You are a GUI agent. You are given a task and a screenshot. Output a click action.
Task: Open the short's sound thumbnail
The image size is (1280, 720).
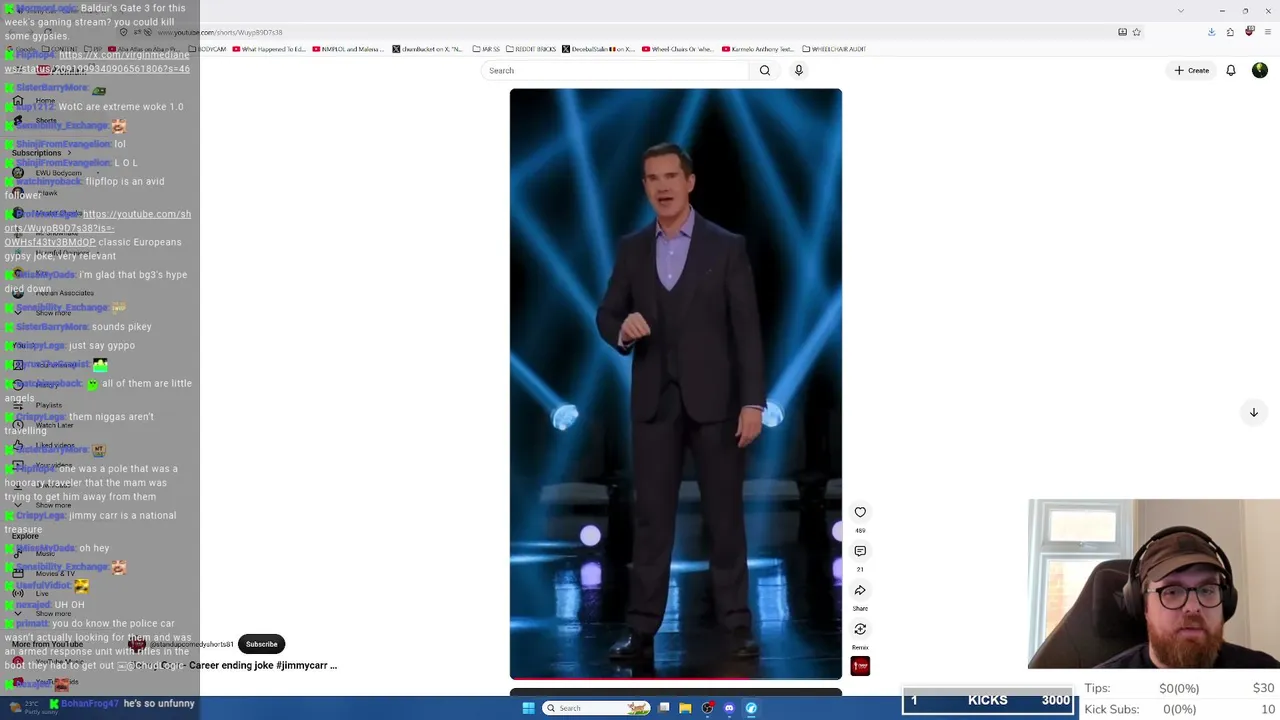pos(860,666)
